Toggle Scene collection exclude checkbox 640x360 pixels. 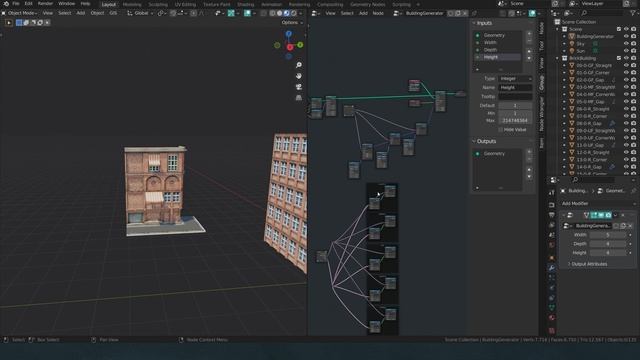click(x=619, y=29)
